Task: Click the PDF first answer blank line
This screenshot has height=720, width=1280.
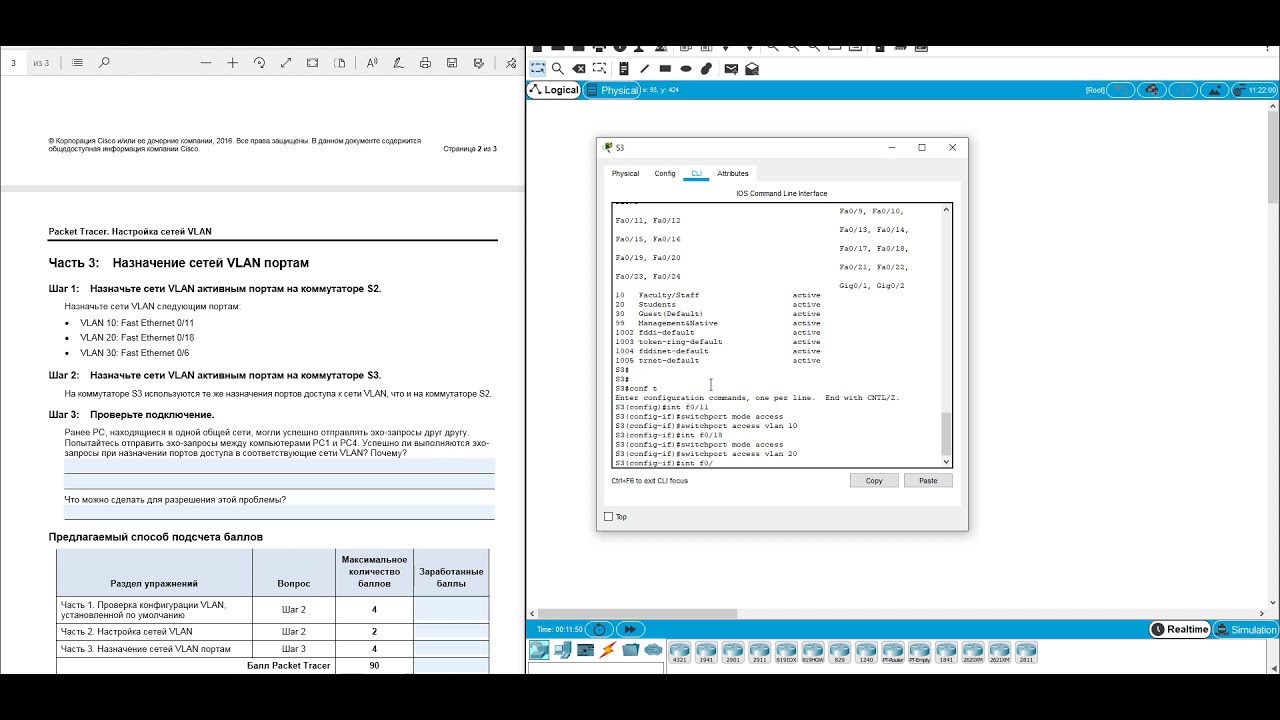Action: [x=279, y=466]
